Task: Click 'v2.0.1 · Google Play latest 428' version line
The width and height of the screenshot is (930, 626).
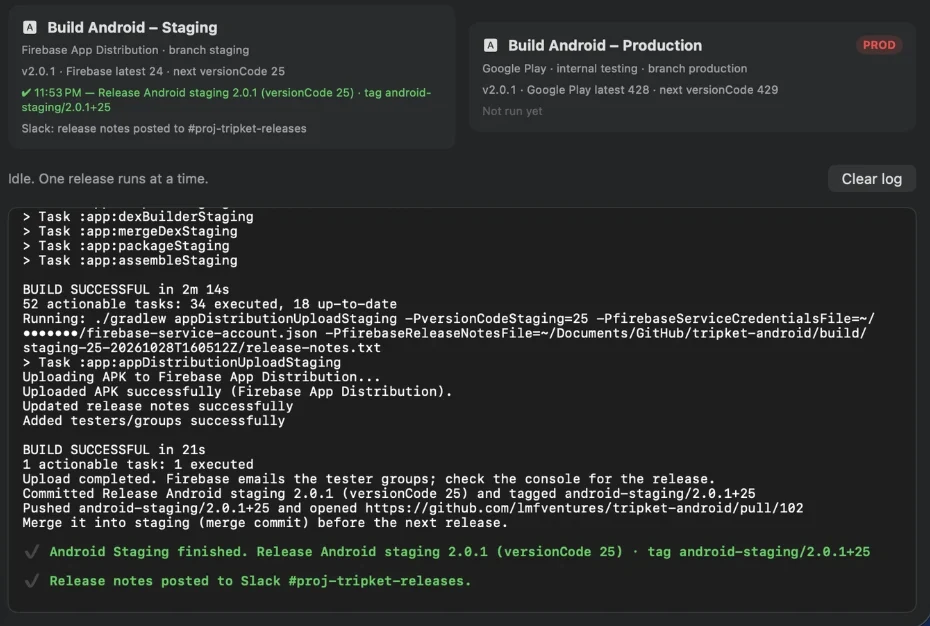Action: (630, 90)
